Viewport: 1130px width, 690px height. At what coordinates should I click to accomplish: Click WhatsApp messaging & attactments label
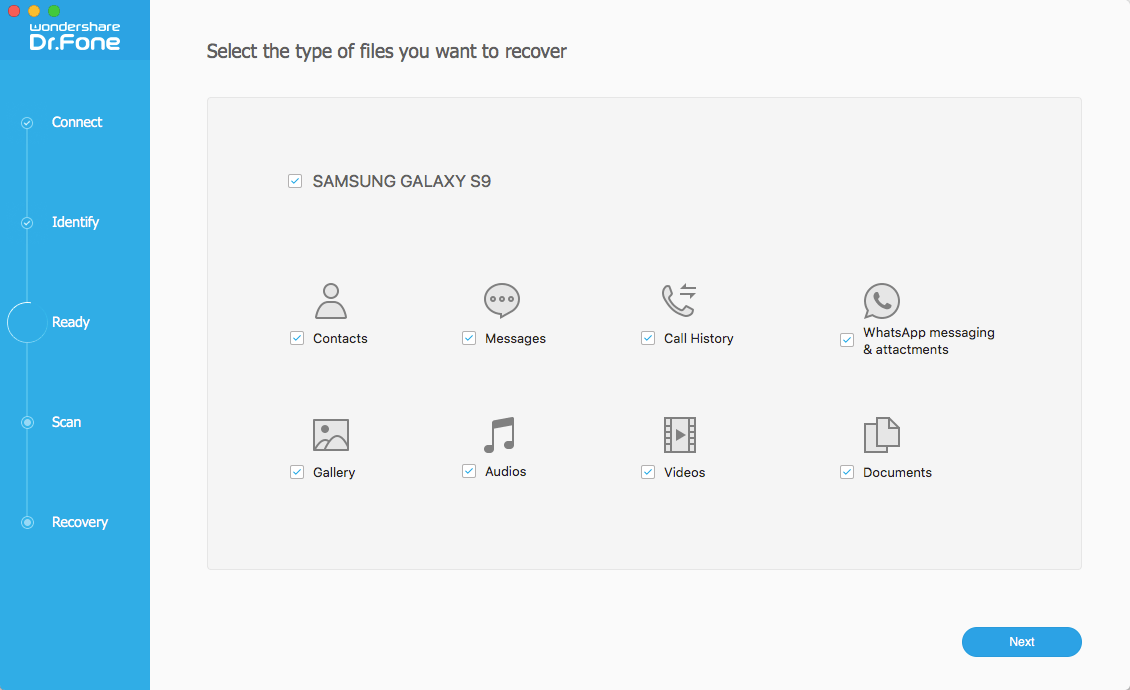[929, 341]
